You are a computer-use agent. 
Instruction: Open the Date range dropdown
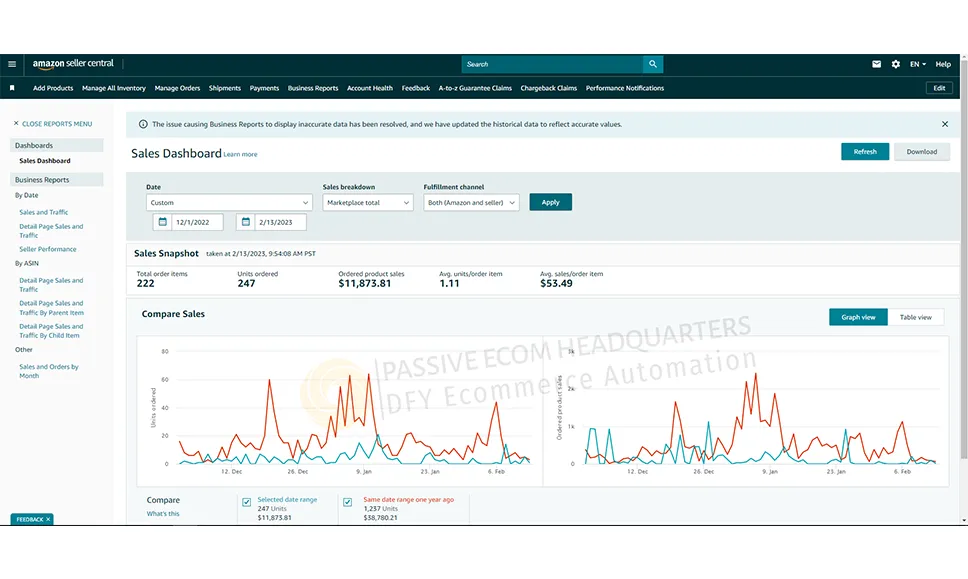[229, 202]
